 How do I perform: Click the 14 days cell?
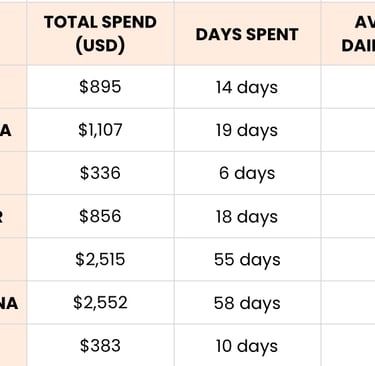point(247,87)
